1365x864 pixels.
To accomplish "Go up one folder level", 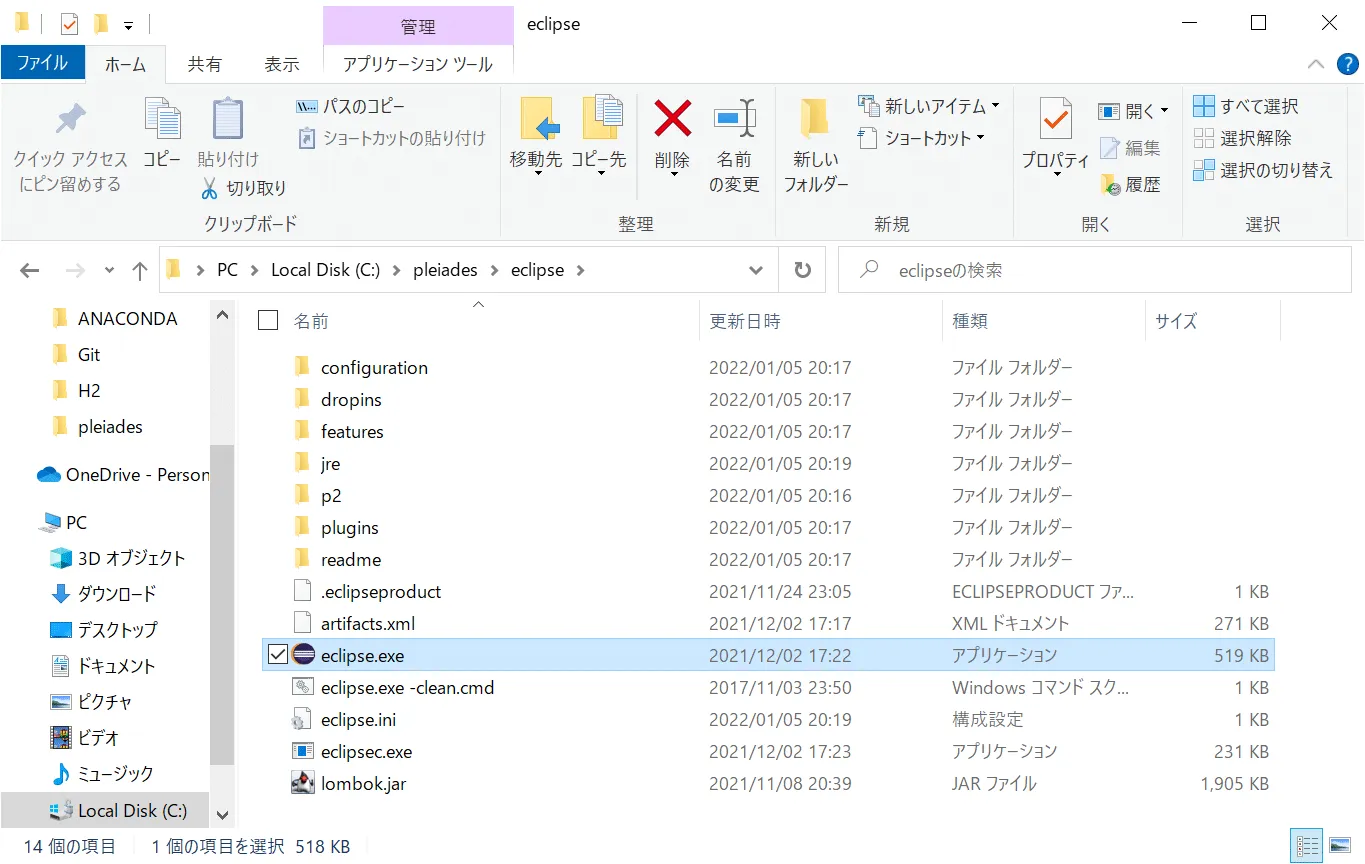I will tap(140, 270).
